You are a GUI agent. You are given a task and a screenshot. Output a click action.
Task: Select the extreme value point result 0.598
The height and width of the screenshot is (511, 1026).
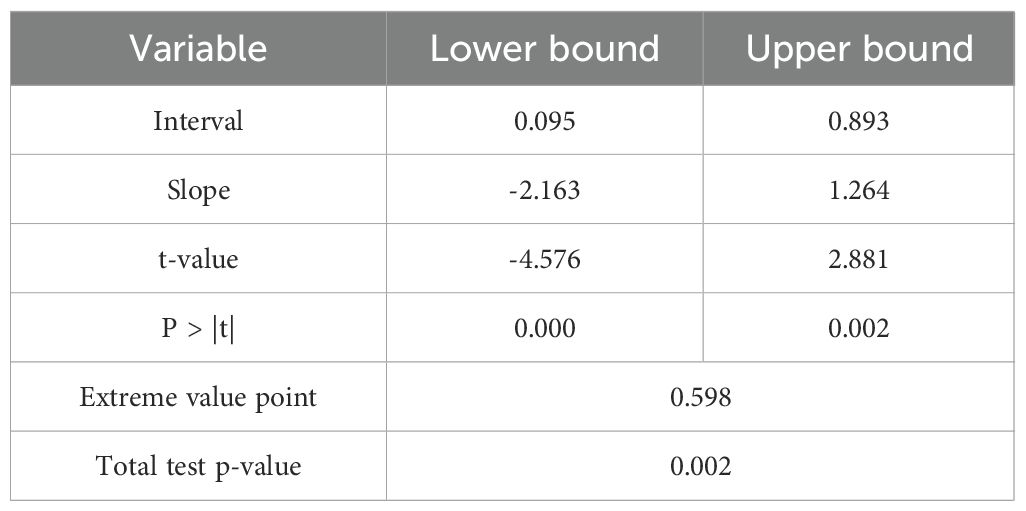pos(701,397)
